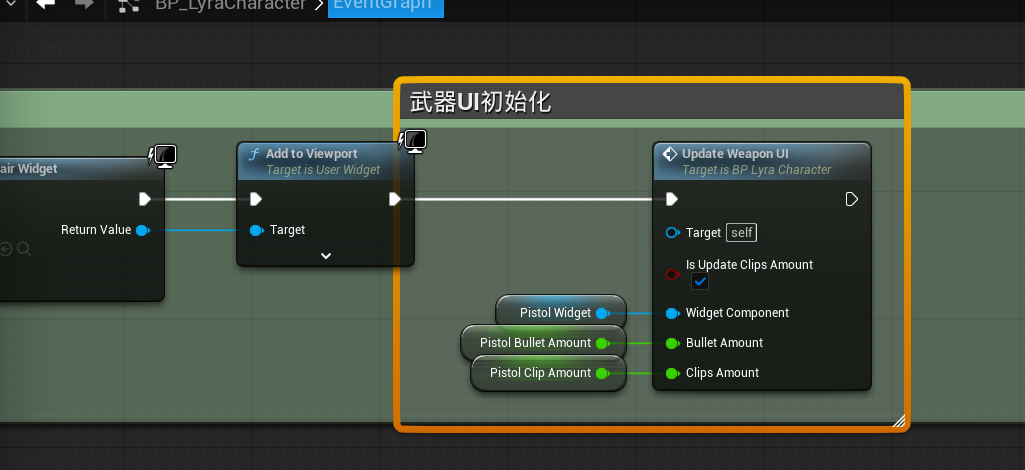Click the function f icon on Add to Viewport

pyautogui.click(x=254, y=154)
